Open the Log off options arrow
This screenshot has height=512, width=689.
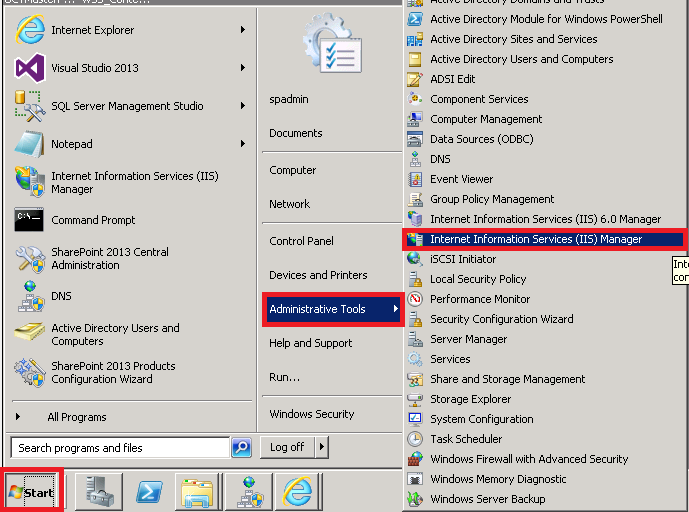[x=322, y=447]
